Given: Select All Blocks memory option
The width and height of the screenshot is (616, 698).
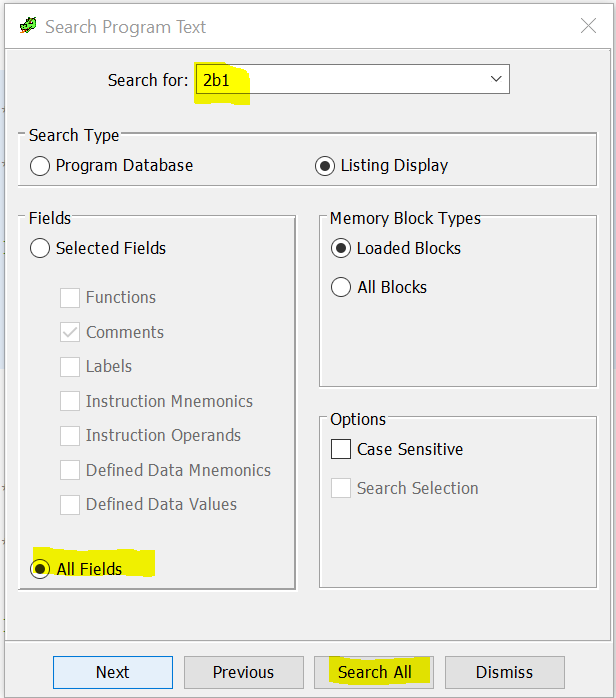Looking at the screenshot, I should [341, 287].
